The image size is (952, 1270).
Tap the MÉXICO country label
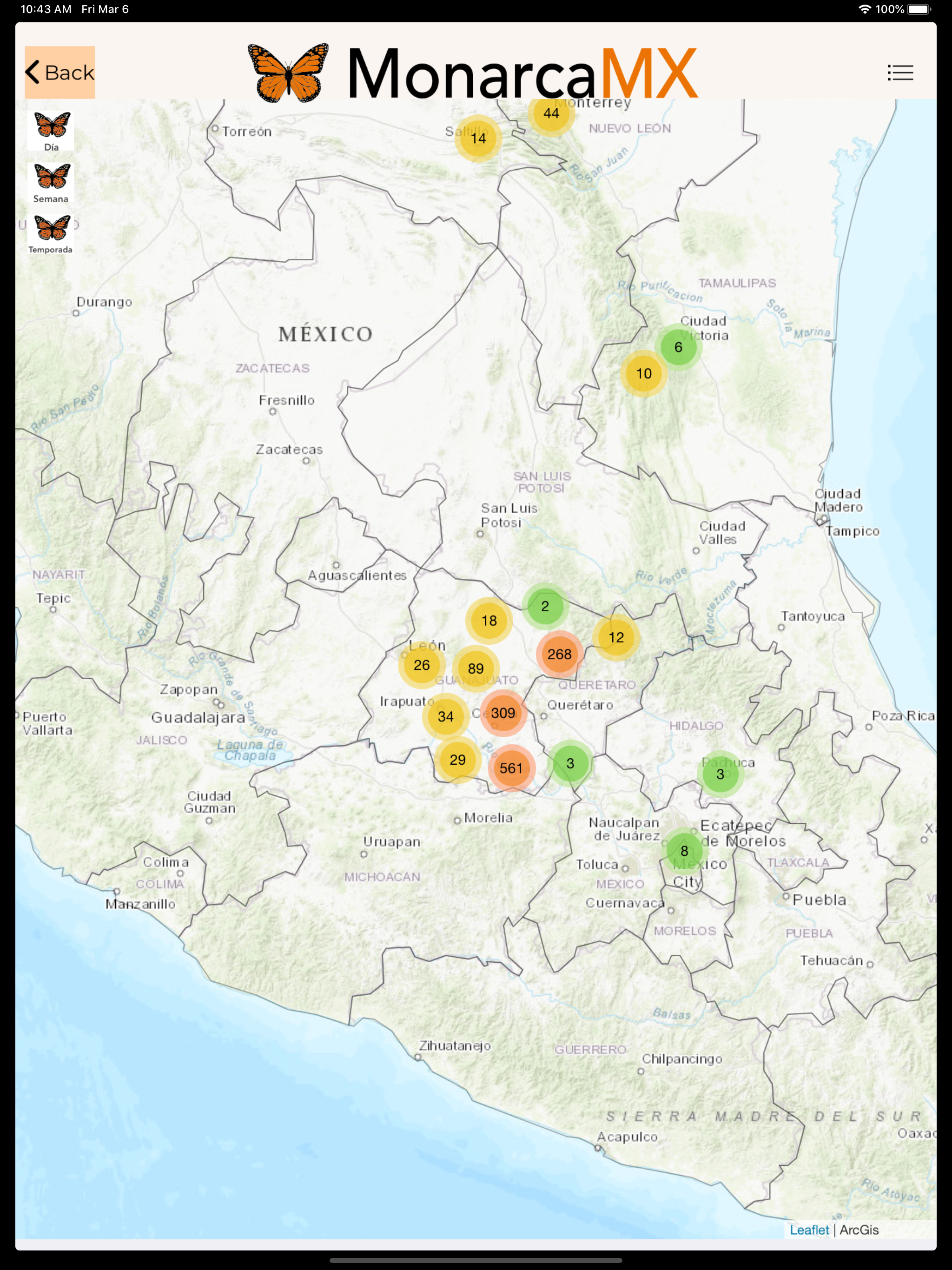[x=325, y=334]
